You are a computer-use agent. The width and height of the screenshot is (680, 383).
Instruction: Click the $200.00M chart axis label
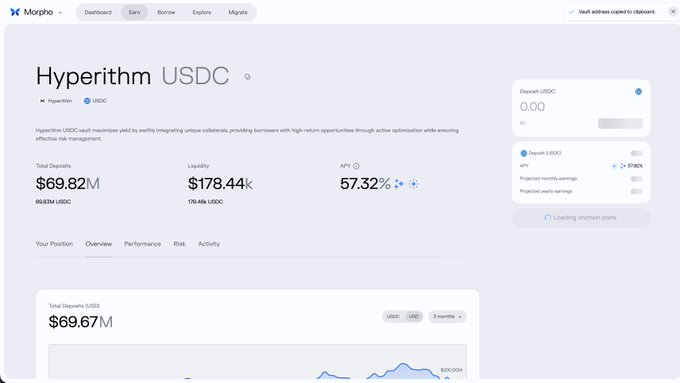[451, 370]
